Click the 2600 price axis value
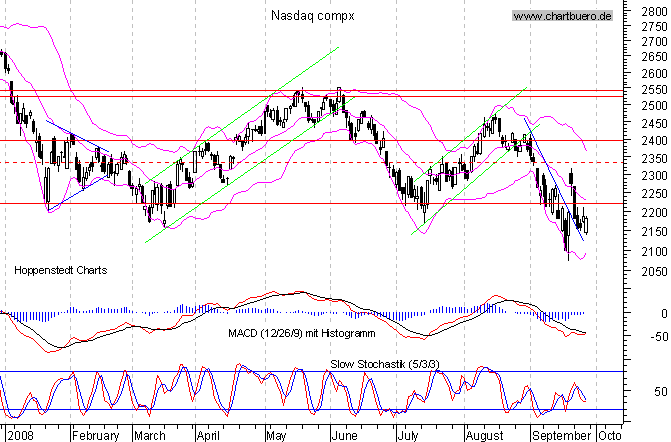 [655, 73]
